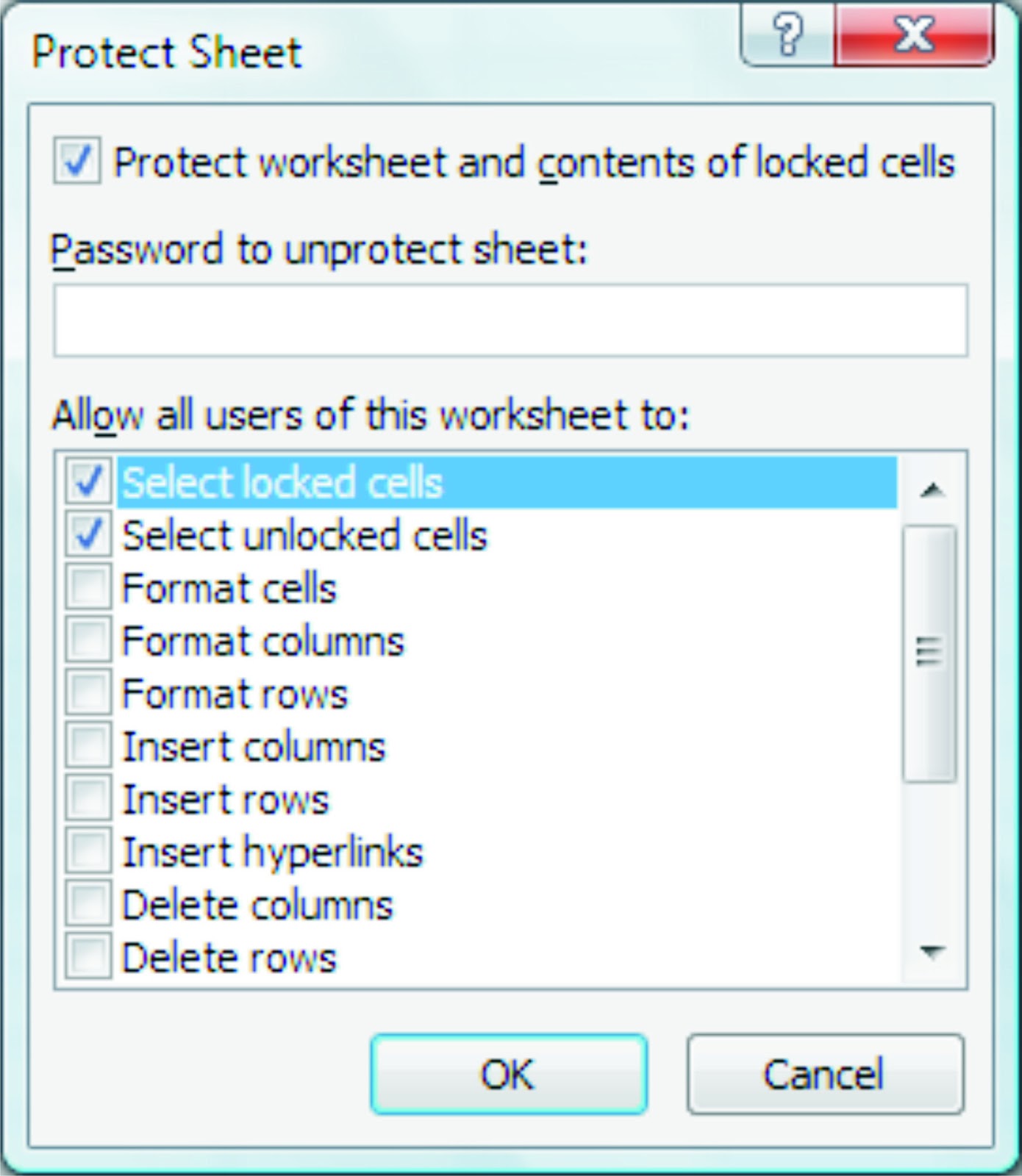Click Cancel to dismiss the dialog

click(x=825, y=1075)
